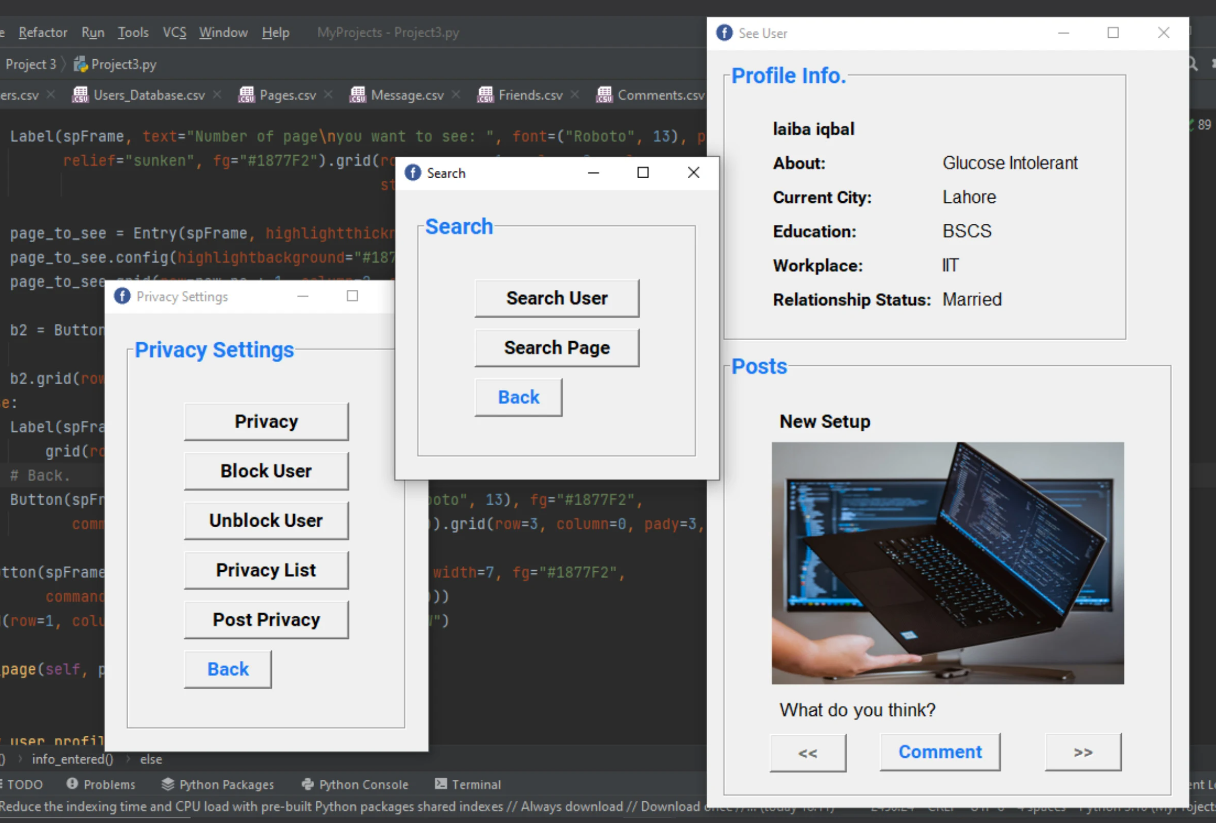This screenshot has width=1216, height=823.
Task: Click Back in the Privacy Settings window
Action: pos(228,670)
